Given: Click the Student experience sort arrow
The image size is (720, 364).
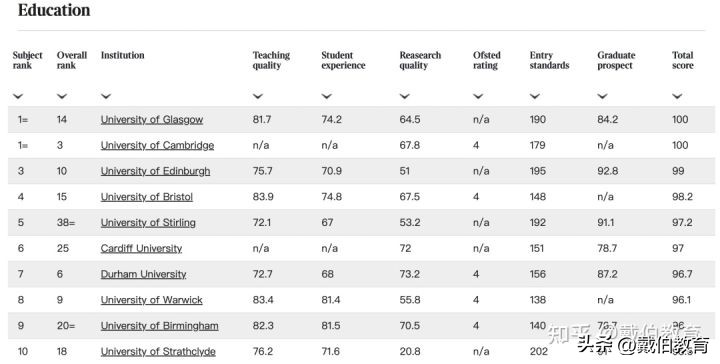Looking at the screenshot, I should pos(326,96).
